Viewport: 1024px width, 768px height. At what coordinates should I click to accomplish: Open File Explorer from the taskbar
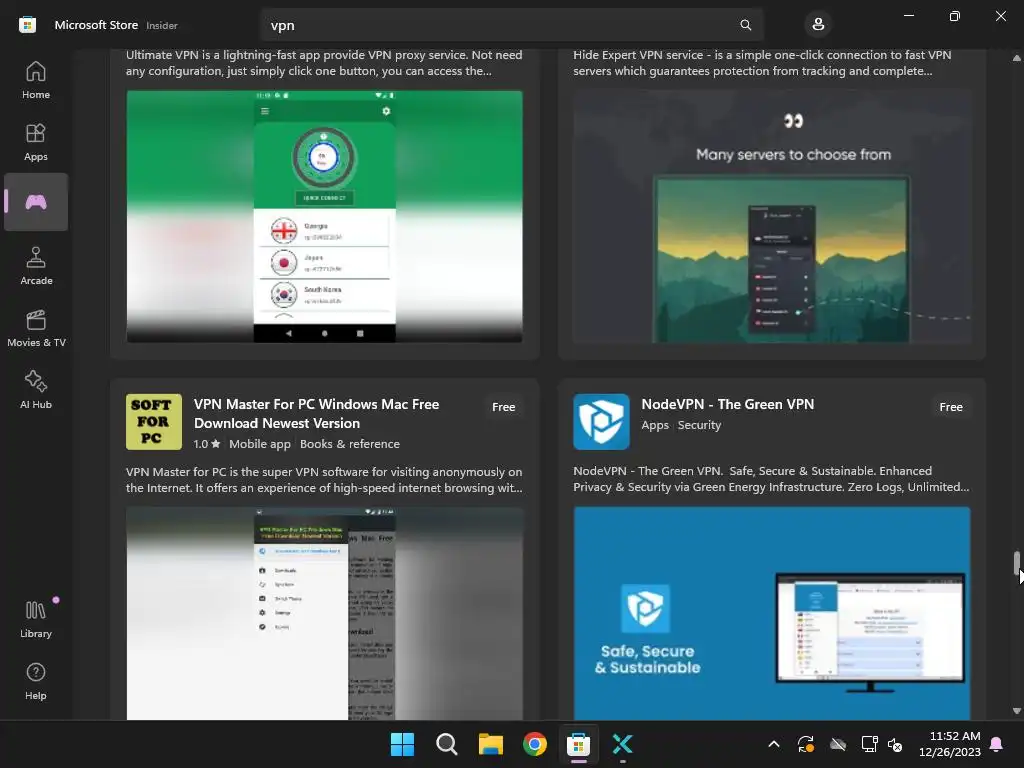[x=490, y=744]
